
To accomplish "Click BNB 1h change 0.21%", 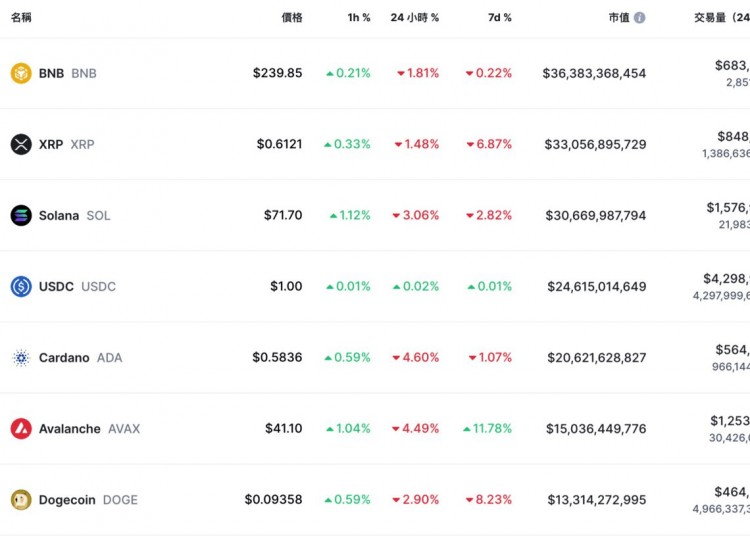I will (x=348, y=73).
